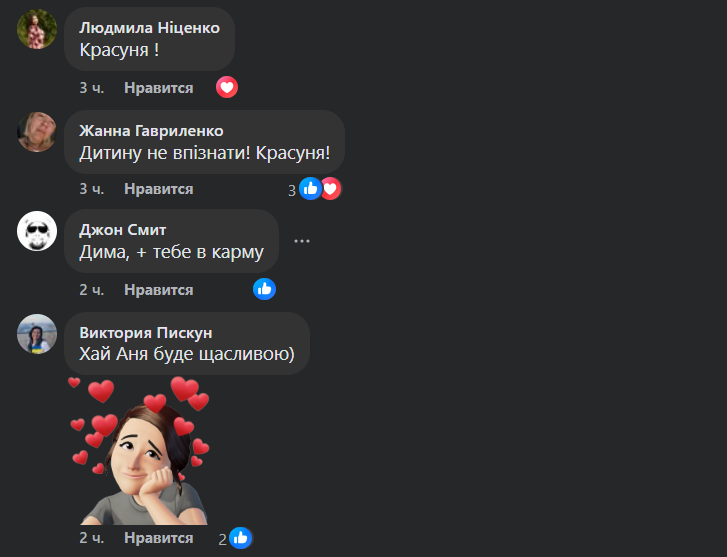Screen dimensions: 727x557
Task: Open Джон Смит name link
Action: [122, 230]
